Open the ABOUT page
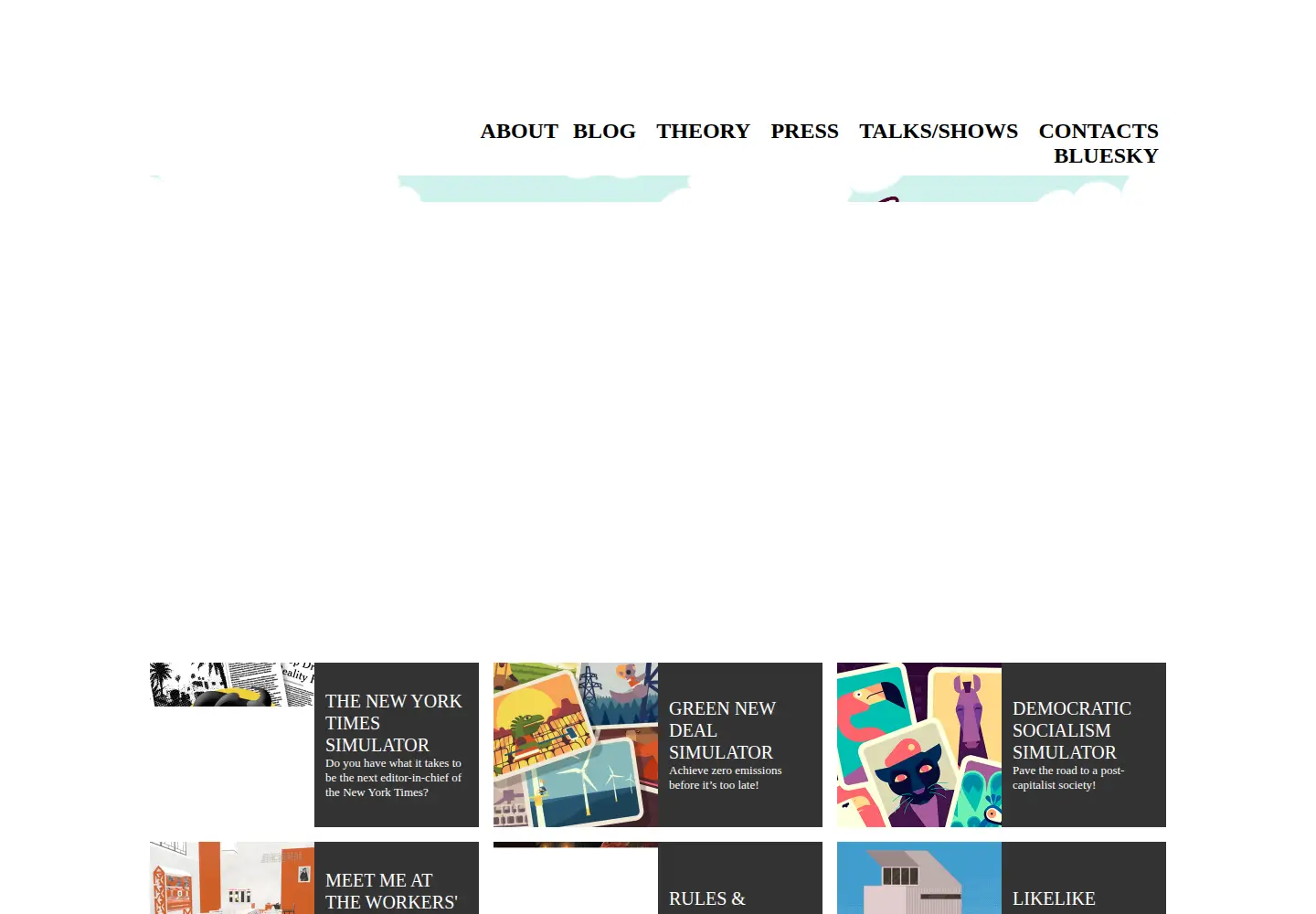The width and height of the screenshot is (1316, 914). [519, 131]
